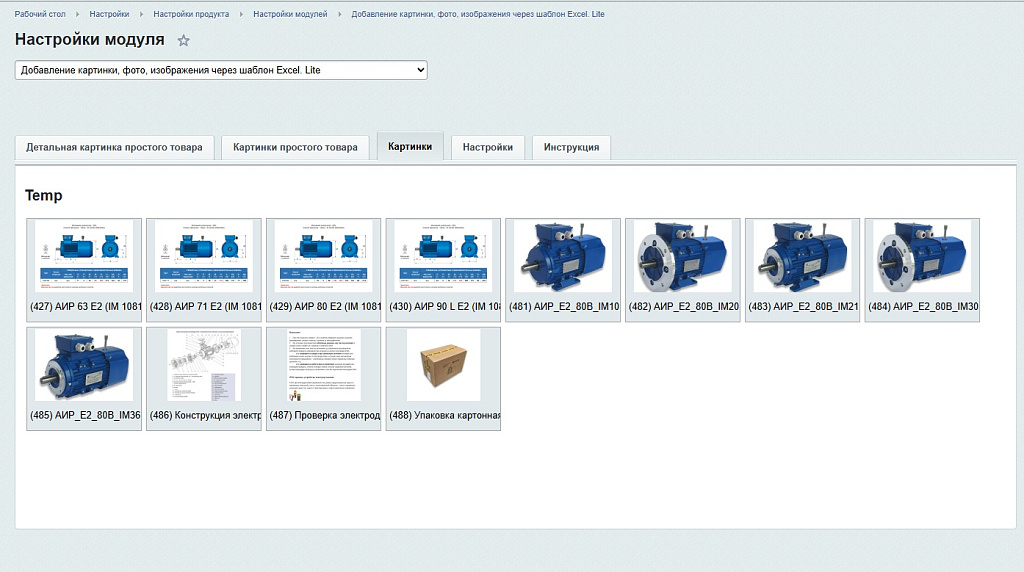Image resolution: width=1024 pixels, height=572 pixels.
Task: Select image (486) Конструкция электродвигателя
Action: point(204,366)
